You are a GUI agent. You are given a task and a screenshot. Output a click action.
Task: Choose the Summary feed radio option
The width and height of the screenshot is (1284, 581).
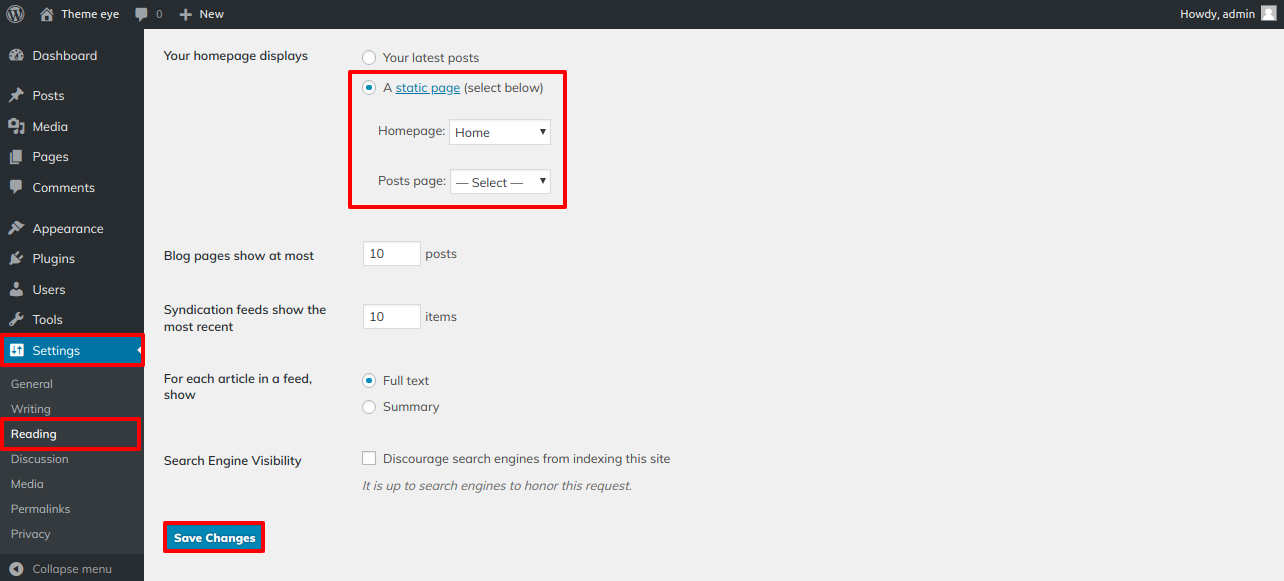point(369,407)
